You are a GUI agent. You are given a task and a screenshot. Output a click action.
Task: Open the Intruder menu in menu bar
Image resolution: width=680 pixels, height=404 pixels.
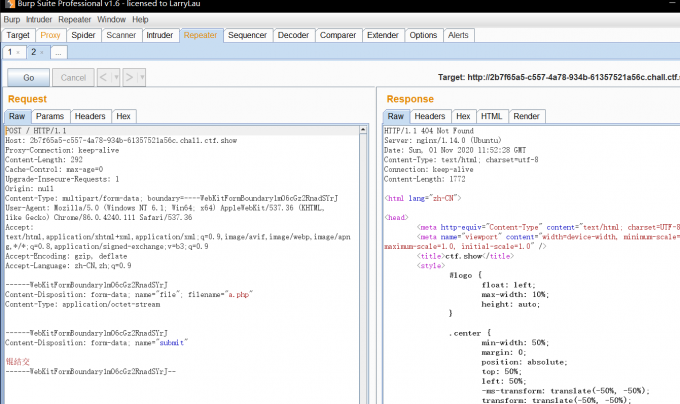click(39, 20)
